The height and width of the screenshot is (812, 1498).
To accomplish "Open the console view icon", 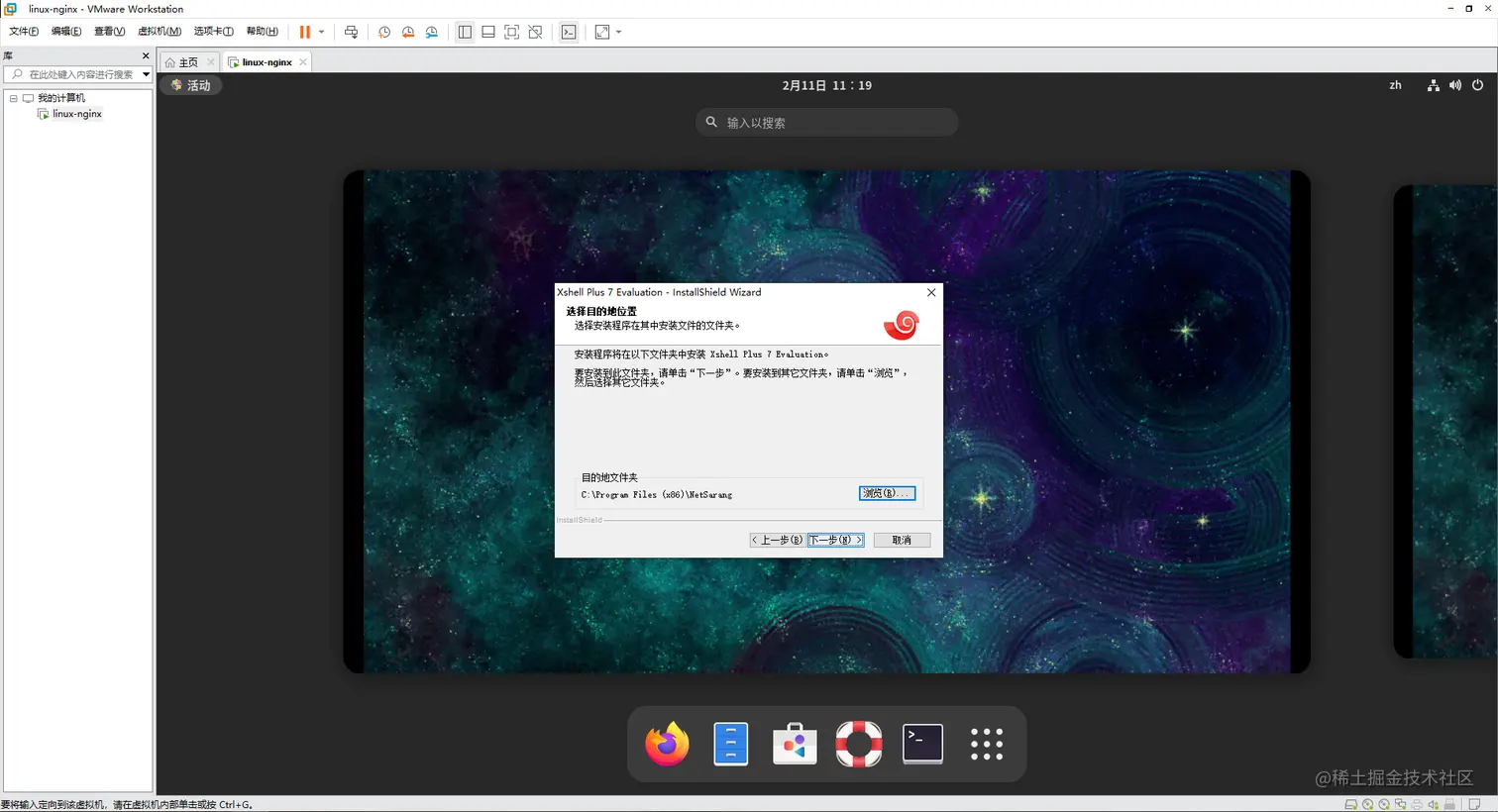I will (569, 32).
